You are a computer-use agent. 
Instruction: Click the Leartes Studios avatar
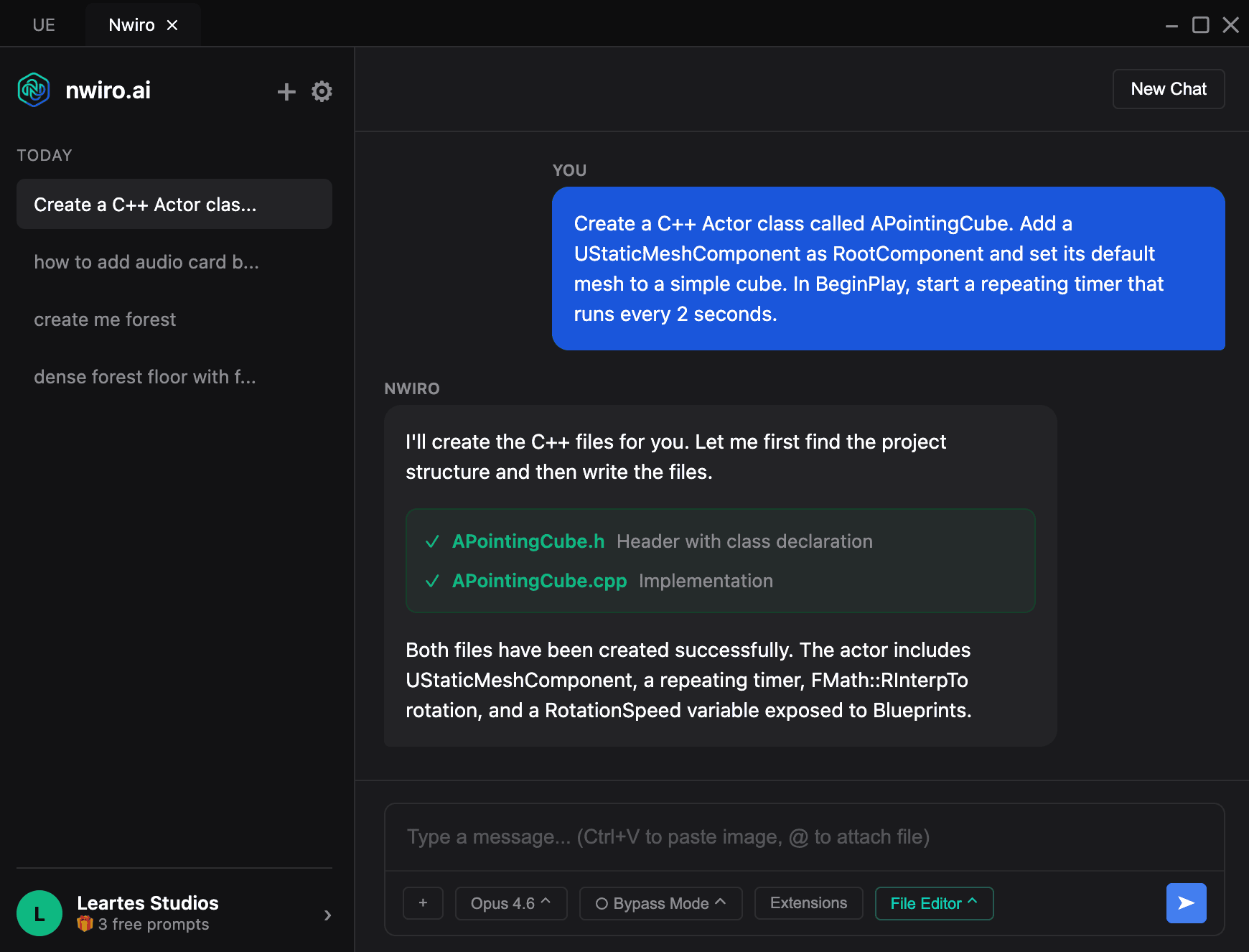pyautogui.click(x=39, y=913)
